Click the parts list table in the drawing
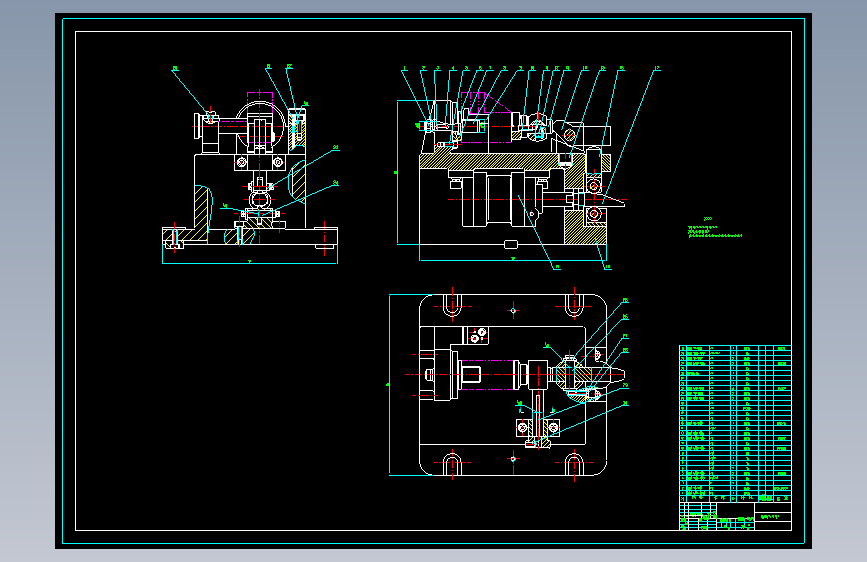The image size is (867, 562). (x=735, y=423)
